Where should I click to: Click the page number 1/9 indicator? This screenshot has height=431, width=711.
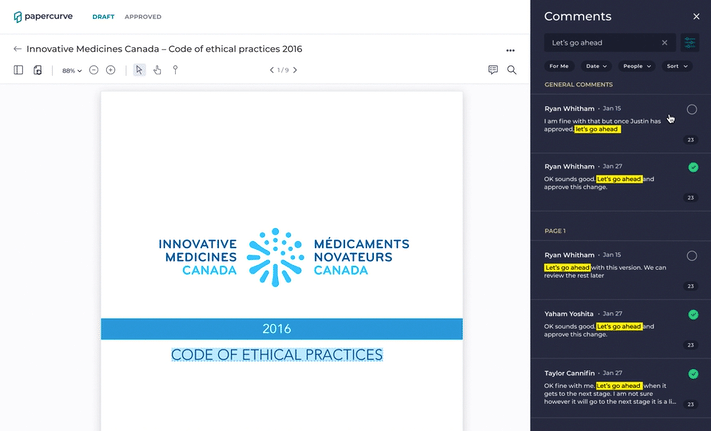pyautogui.click(x=283, y=70)
